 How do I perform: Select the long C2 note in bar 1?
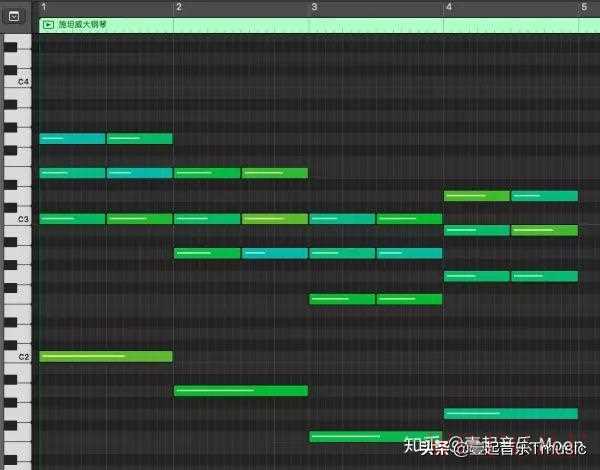106,356
